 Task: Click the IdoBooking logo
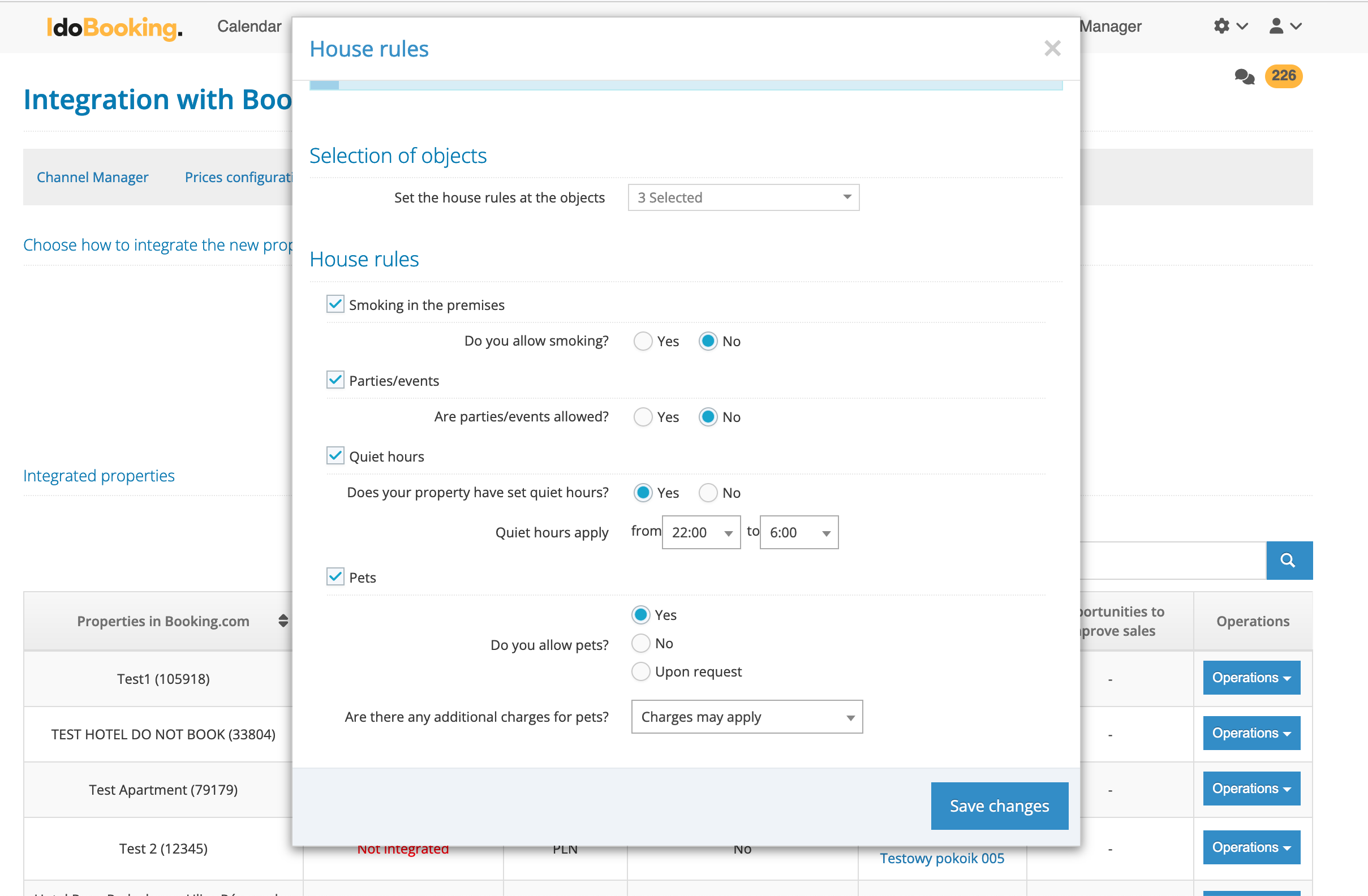click(114, 27)
